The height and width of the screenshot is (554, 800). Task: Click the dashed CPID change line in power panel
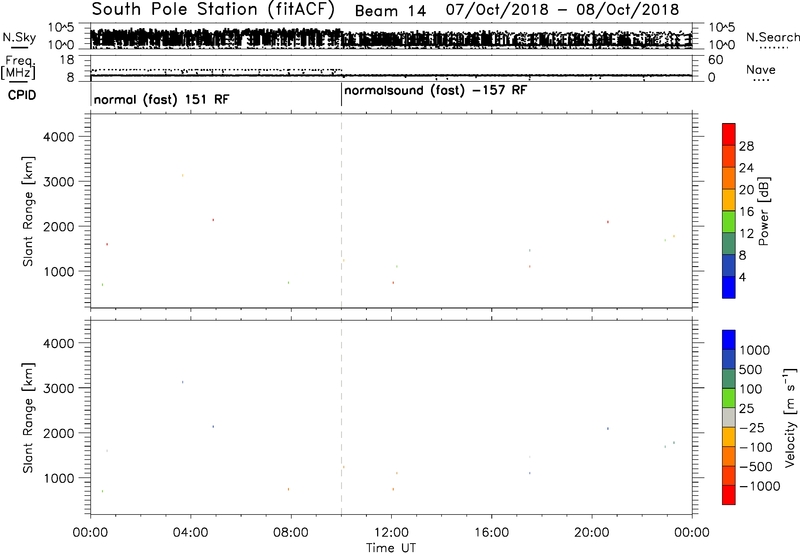coord(341,211)
